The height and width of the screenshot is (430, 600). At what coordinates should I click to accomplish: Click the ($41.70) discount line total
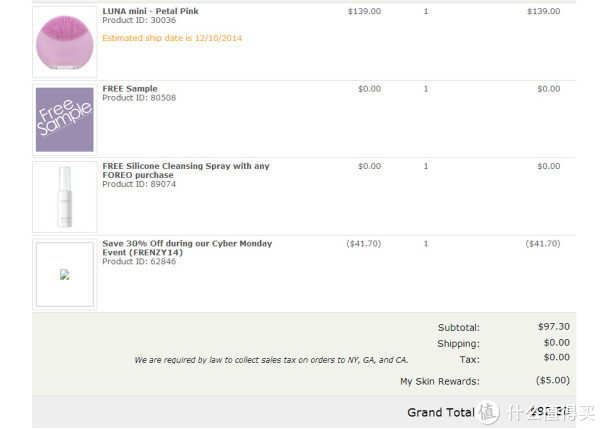543,243
